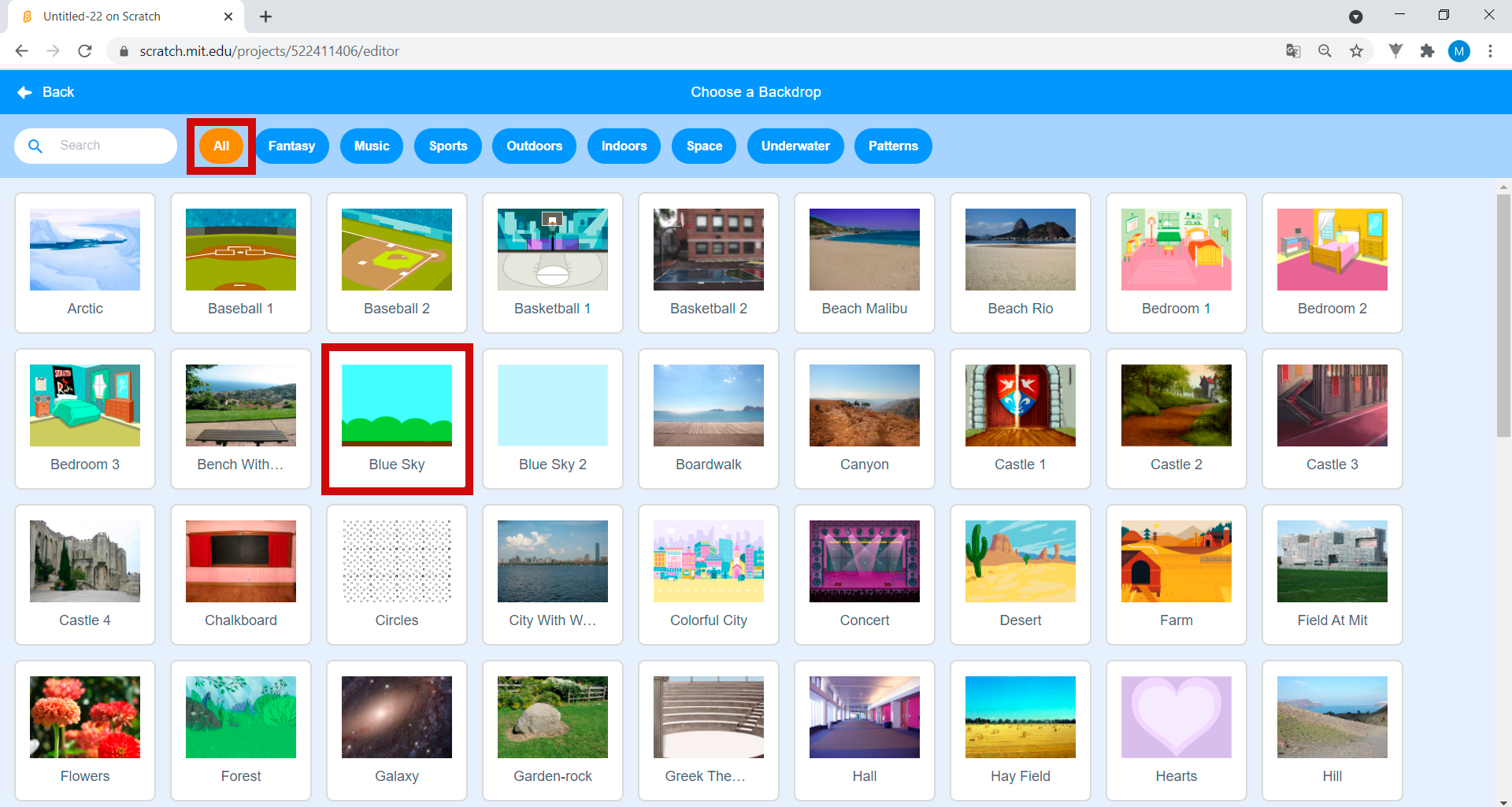Select the Field At Mit backdrop
The width and height of the screenshot is (1512, 807).
[x=1332, y=575]
